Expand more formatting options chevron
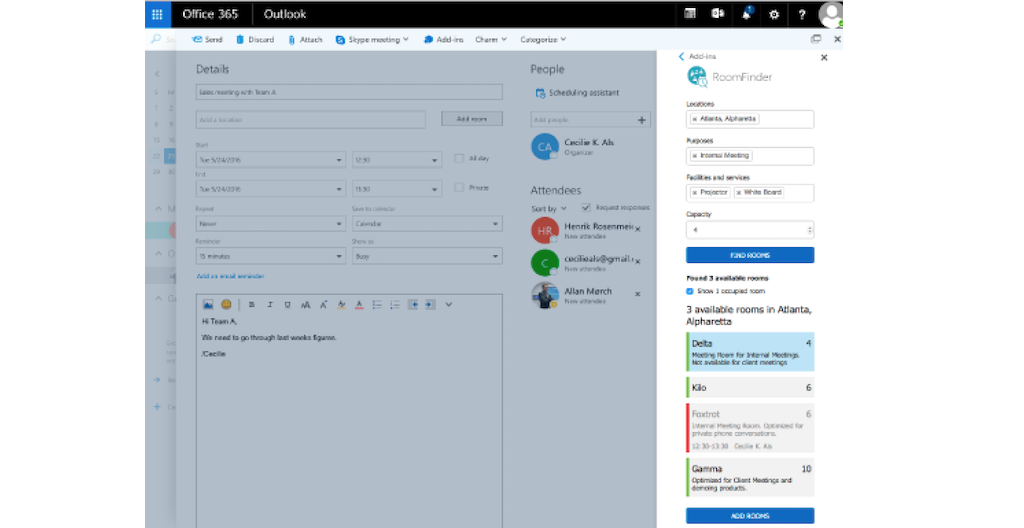1024x528 pixels. [449, 305]
